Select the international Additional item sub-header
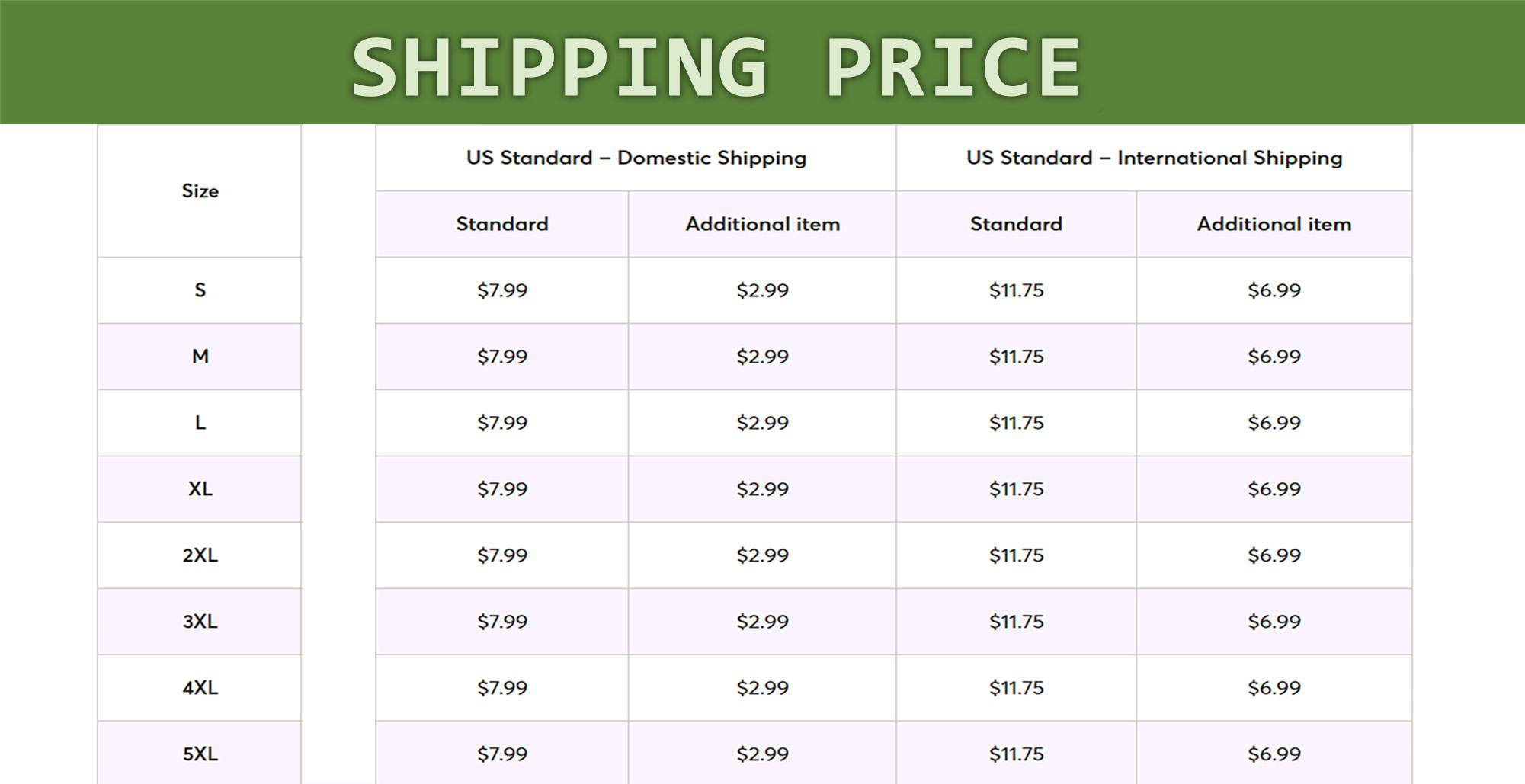 (x=1274, y=224)
